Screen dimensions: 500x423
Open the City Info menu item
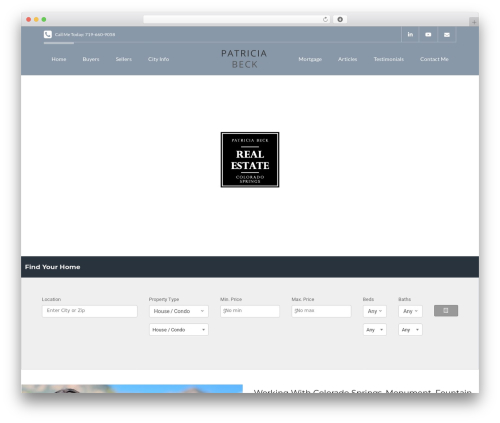158,59
